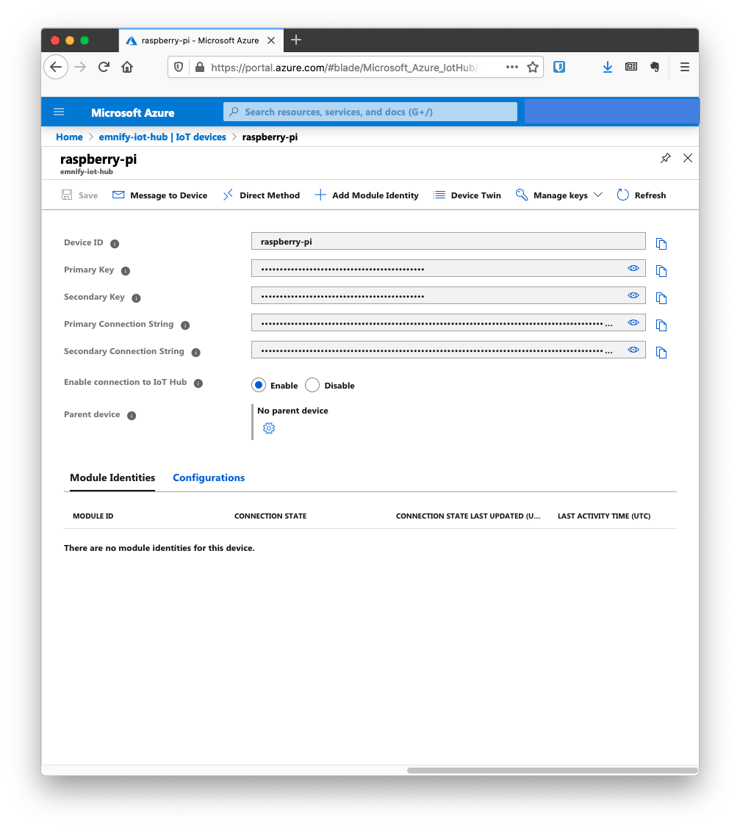Open info tooltip for Secondary Key

pyautogui.click(x=136, y=298)
